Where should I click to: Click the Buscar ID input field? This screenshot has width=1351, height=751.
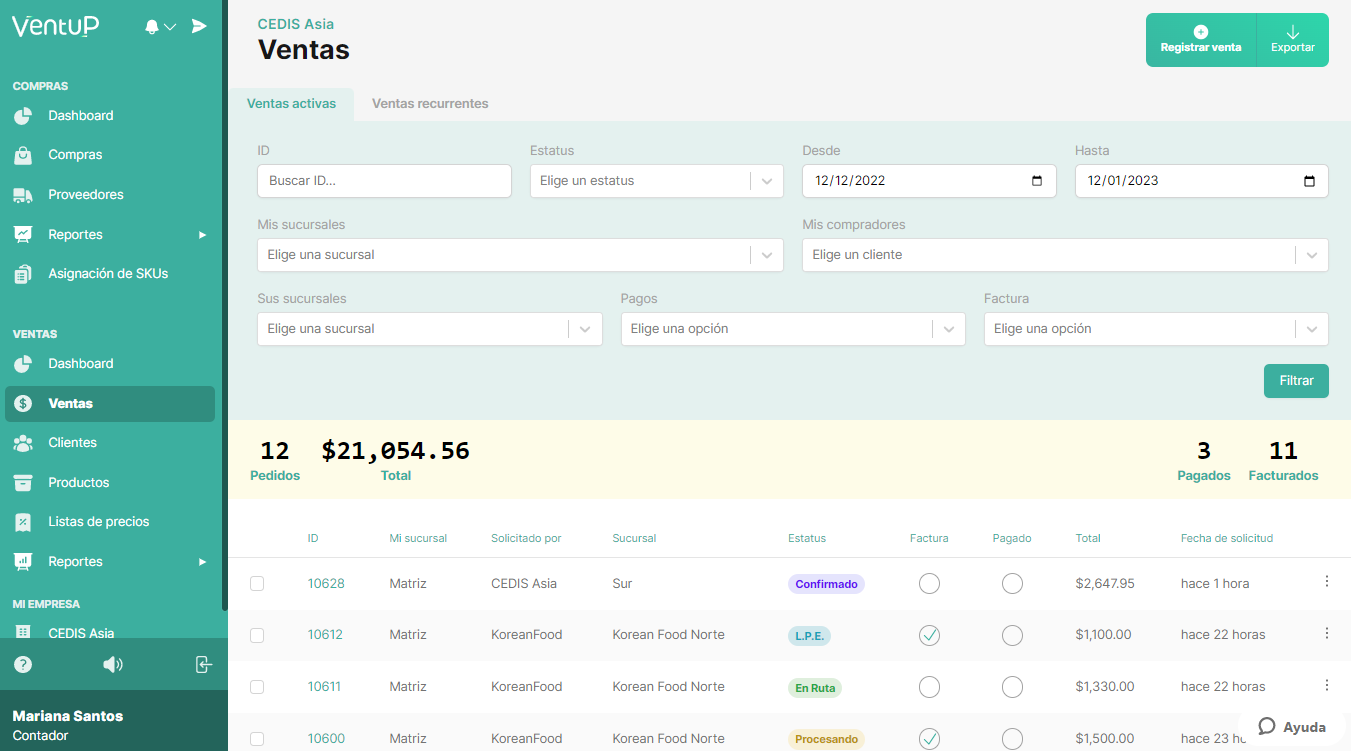tap(384, 181)
